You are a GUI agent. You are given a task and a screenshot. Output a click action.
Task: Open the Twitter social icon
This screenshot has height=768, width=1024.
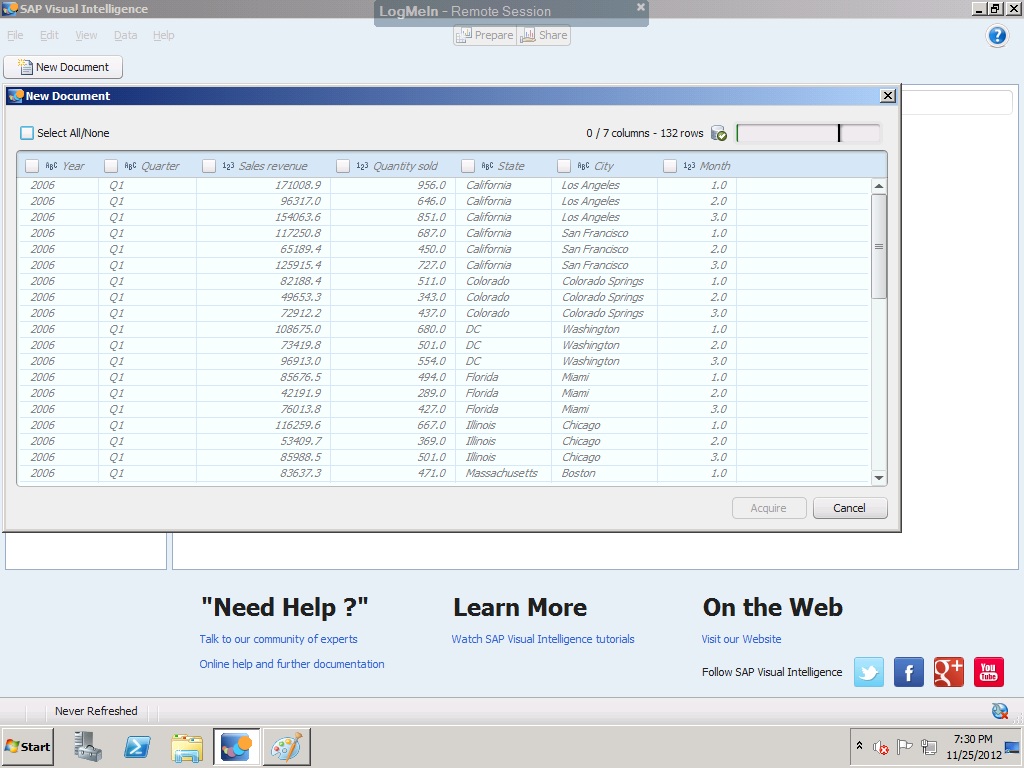pyautogui.click(x=869, y=672)
